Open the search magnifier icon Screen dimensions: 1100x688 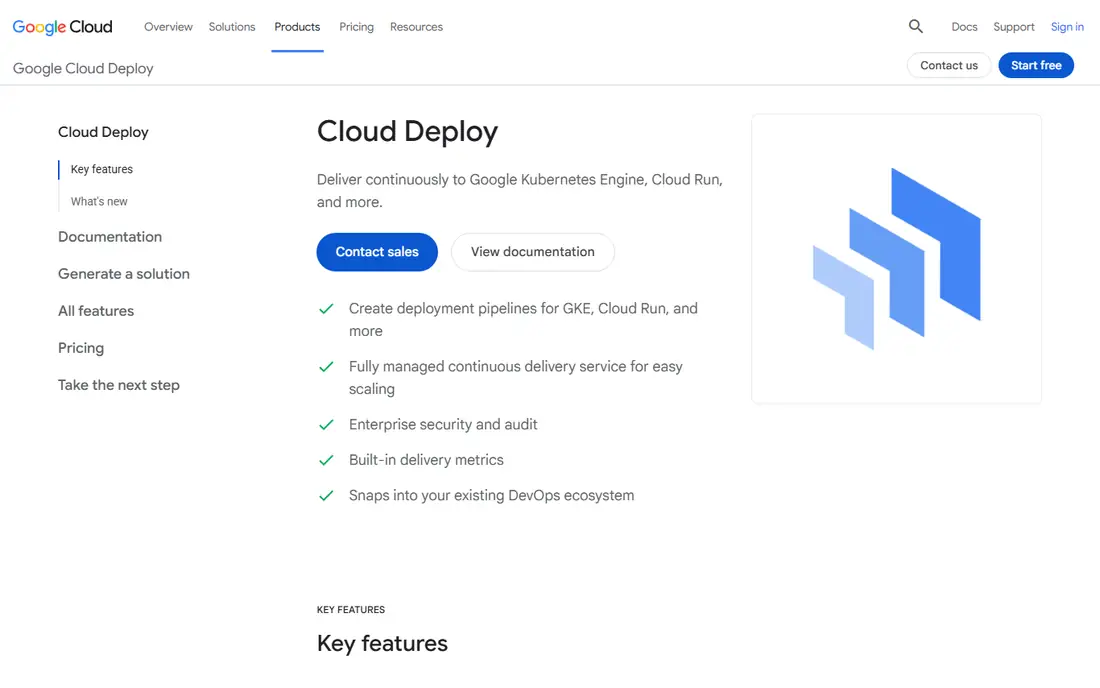click(915, 27)
